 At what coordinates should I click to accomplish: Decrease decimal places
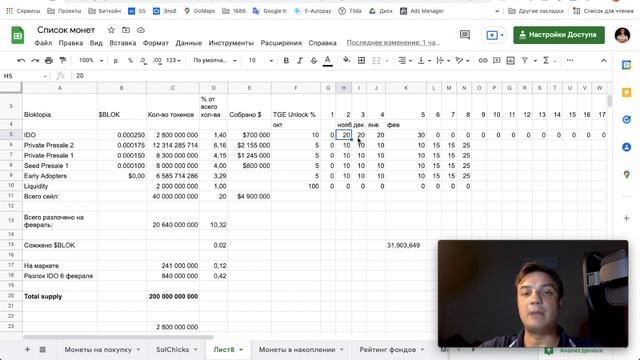[x=143, y=60]
